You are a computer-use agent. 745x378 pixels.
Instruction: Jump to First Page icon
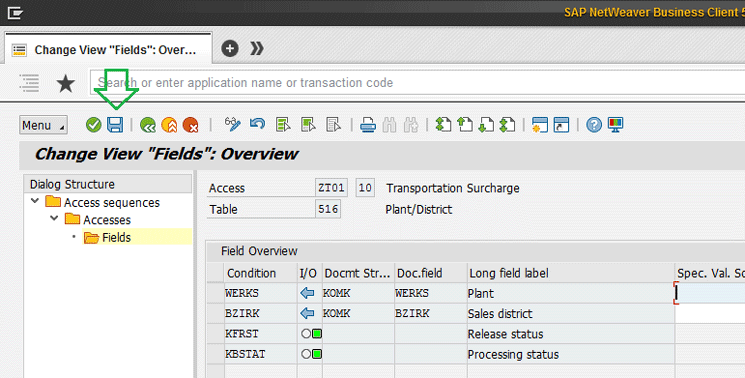(x=443, y=125)
